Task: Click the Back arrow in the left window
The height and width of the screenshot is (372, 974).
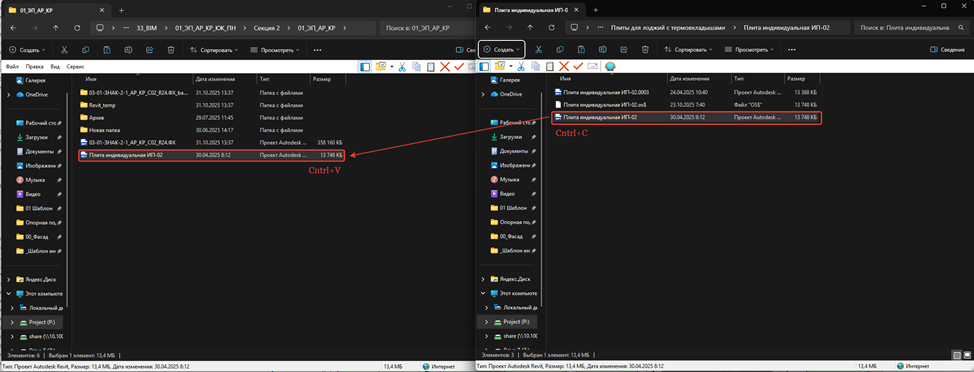Action: click(x=13, y=28)
